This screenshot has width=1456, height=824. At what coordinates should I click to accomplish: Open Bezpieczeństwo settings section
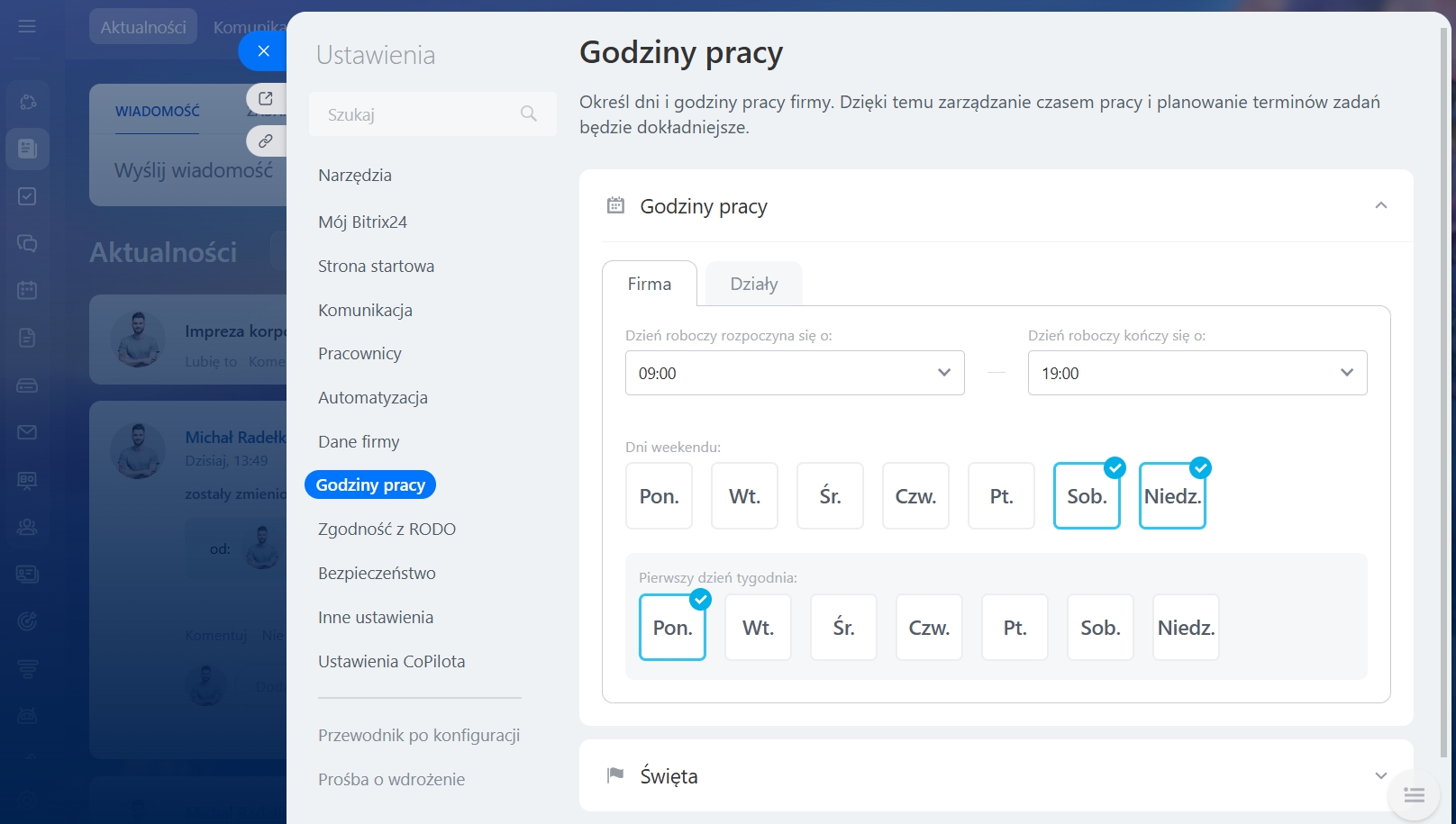click(377, 573)
